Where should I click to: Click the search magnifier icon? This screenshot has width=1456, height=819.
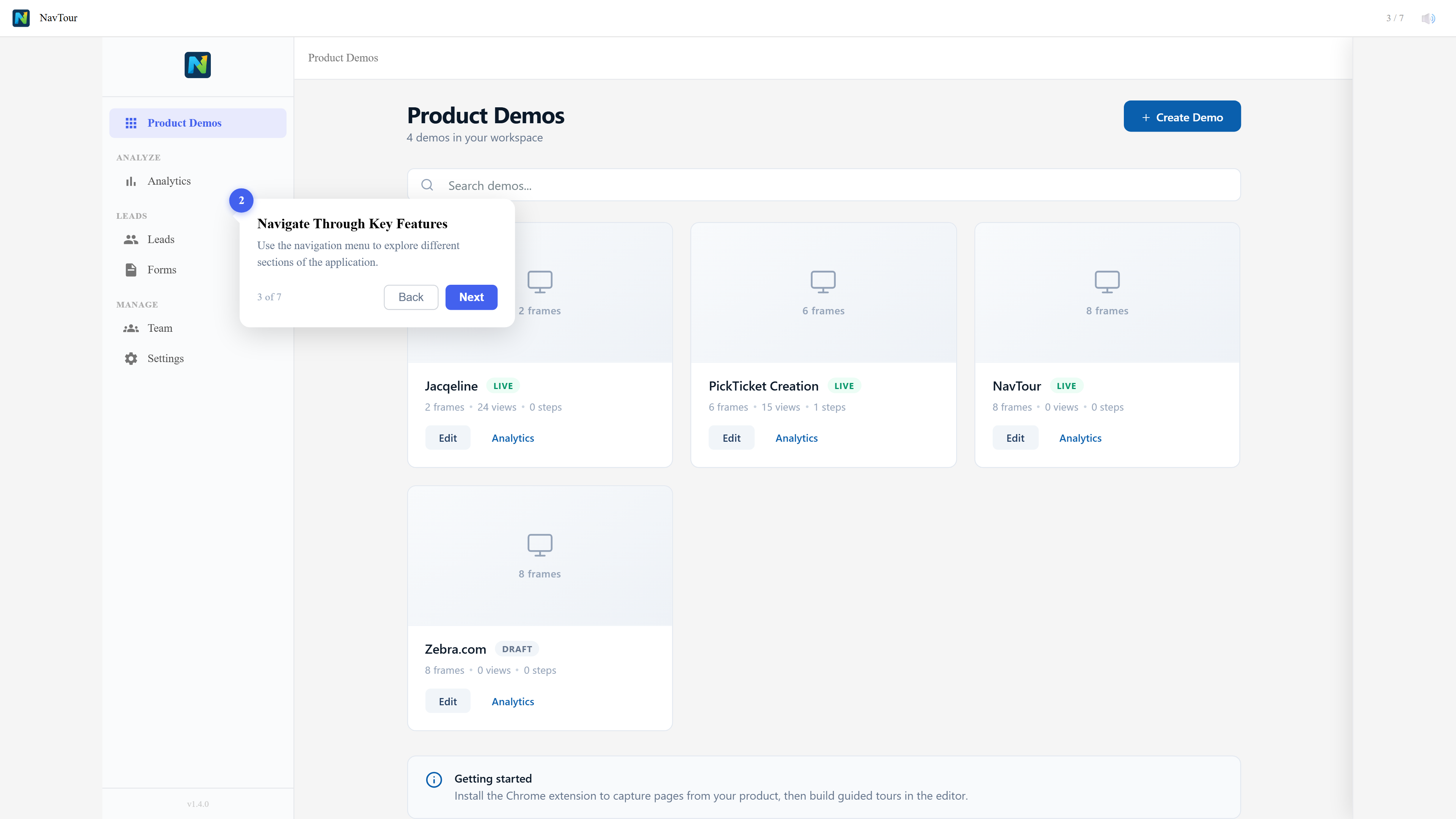[427, 185]
